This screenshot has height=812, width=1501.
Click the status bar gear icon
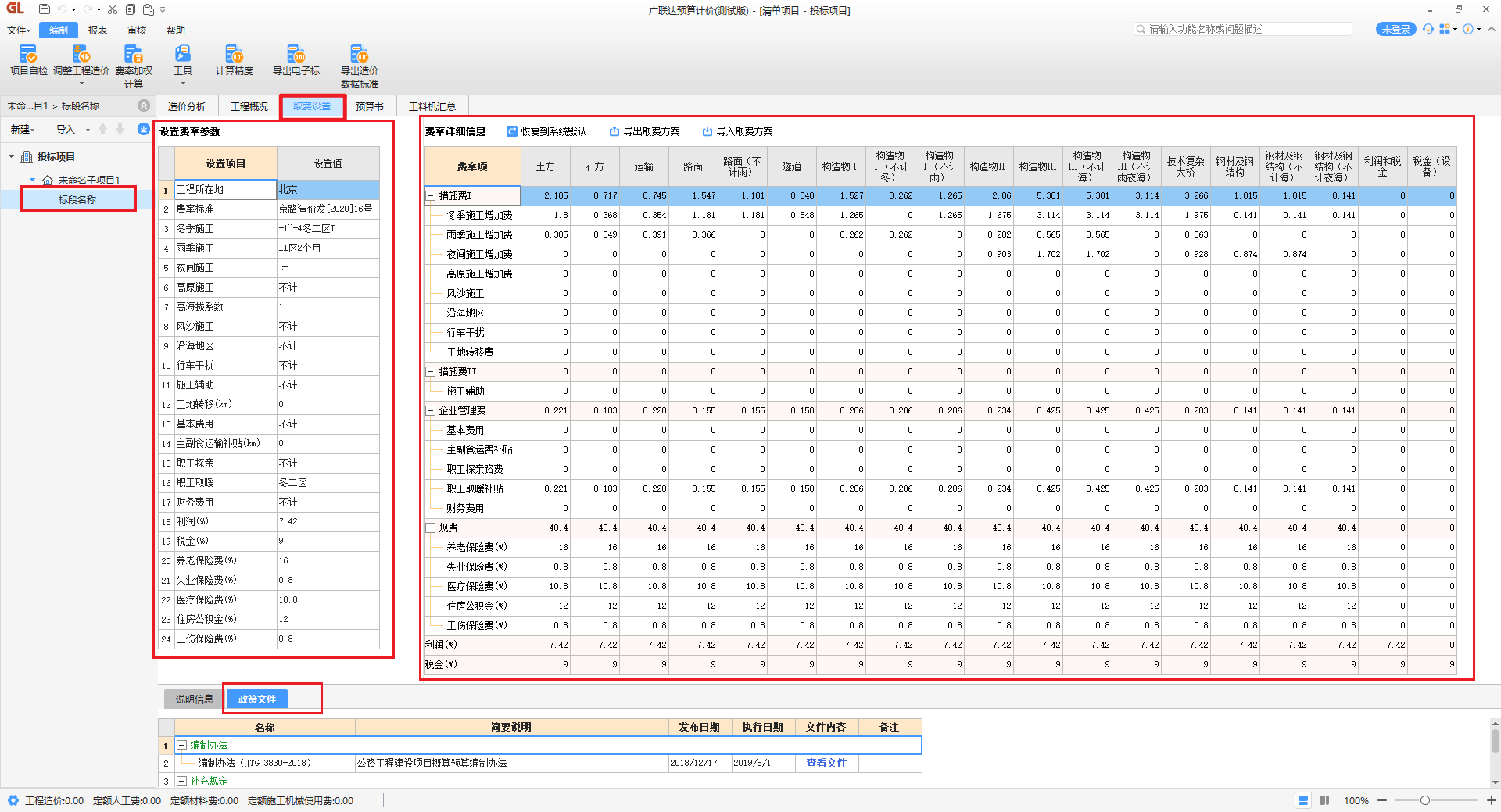(x=13, y=800)
